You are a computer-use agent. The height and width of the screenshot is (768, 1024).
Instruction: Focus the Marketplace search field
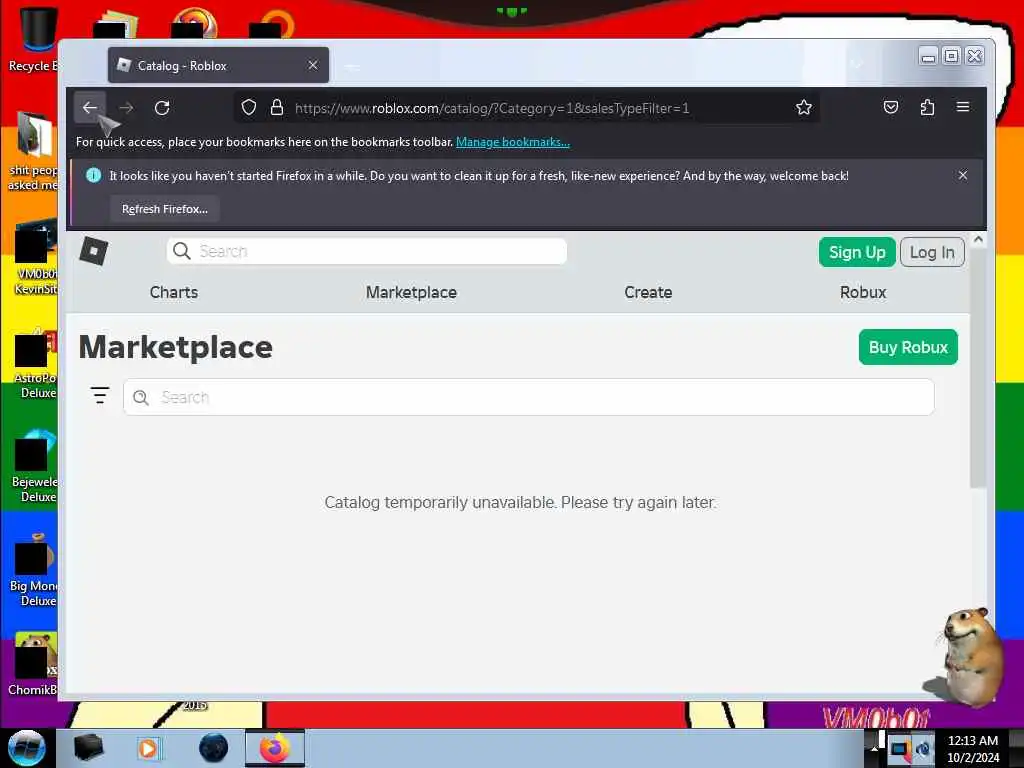click(528, 397)
